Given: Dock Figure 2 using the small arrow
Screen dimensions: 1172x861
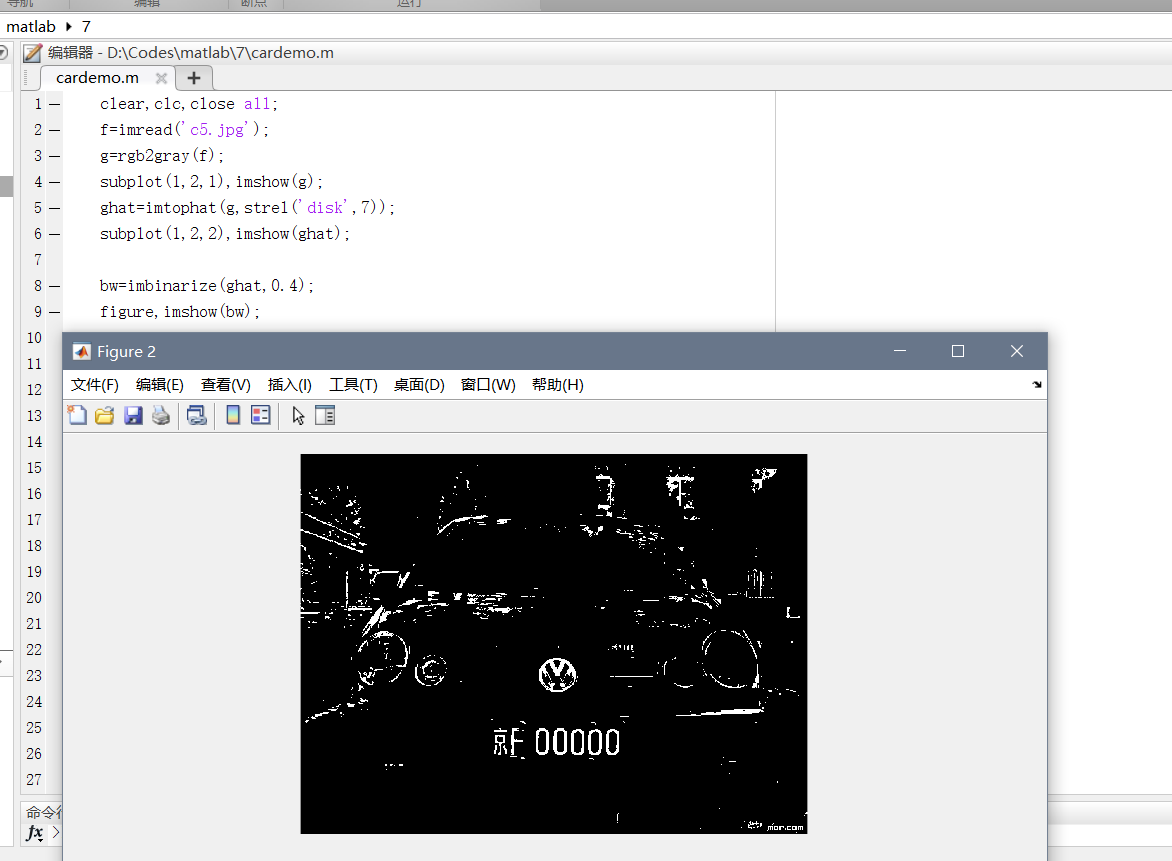Looking at the screenshot, I should (1037, 384).
